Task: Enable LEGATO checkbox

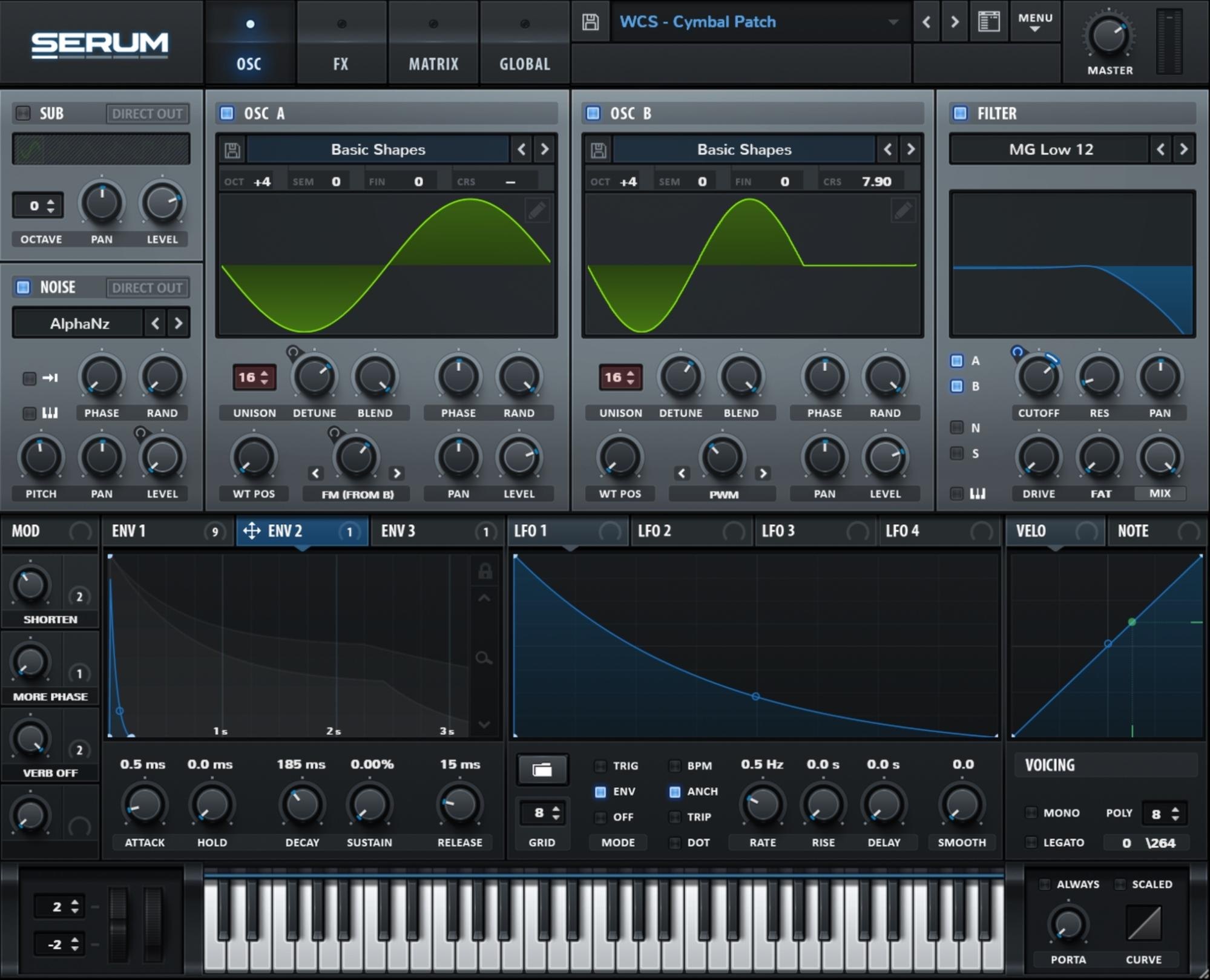Action: point(1031,842)
